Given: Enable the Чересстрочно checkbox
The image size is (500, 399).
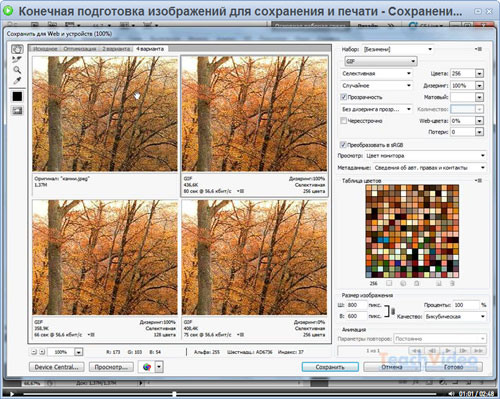Looking at the screenshot, I should click(x=343, y=121).
